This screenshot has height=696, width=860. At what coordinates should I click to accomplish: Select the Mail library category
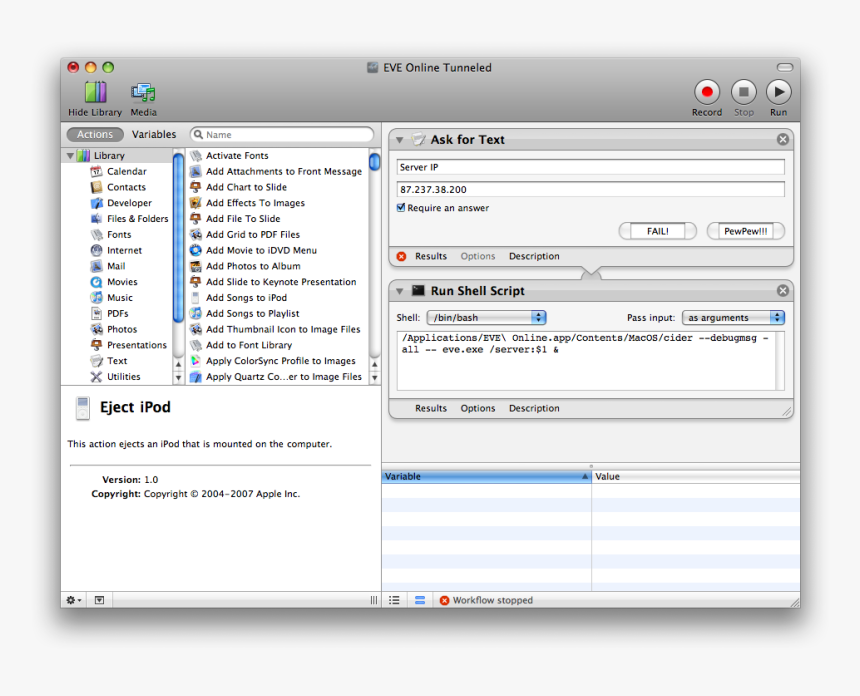tap(116, 266)
